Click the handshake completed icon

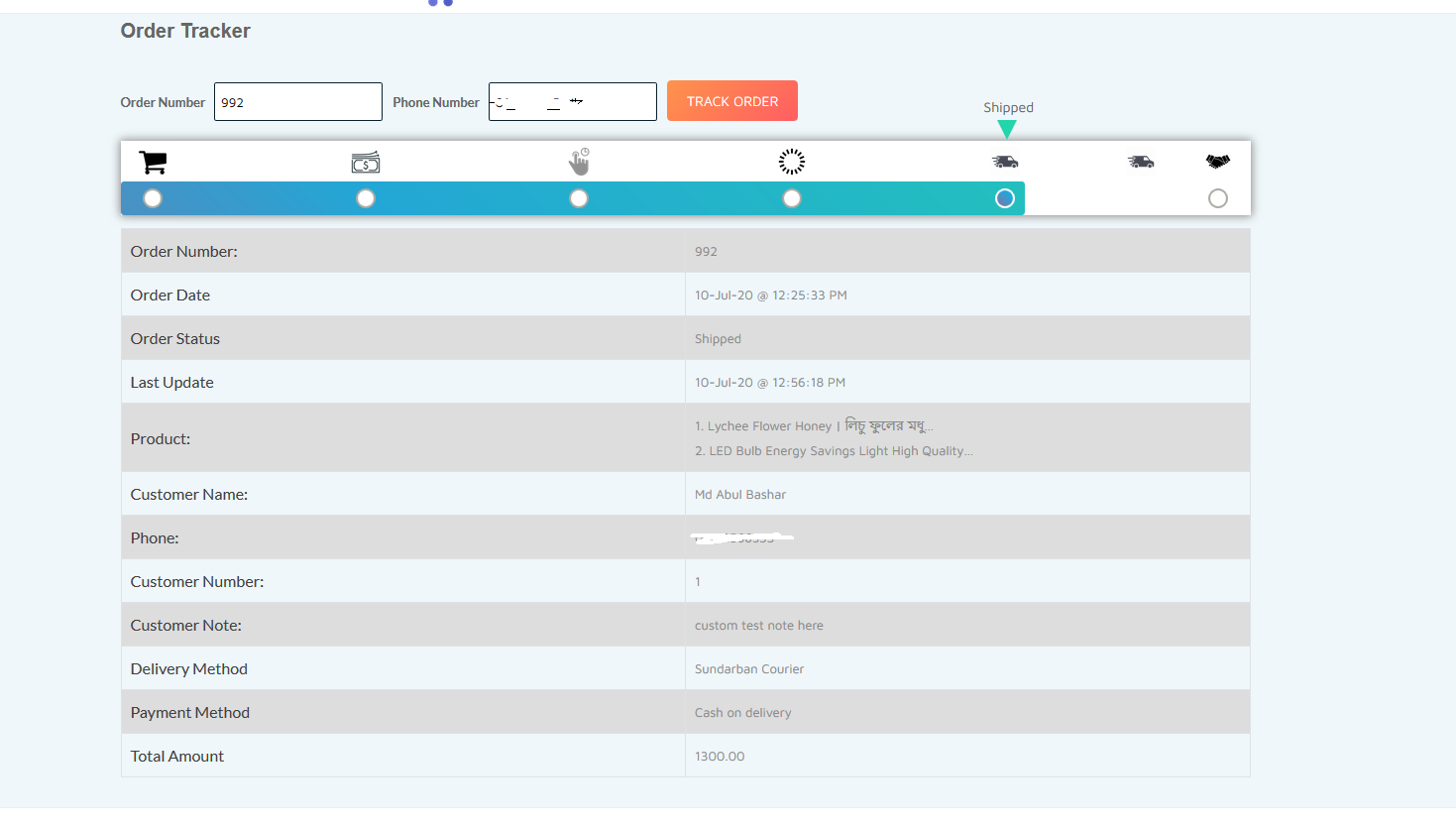1218,161
